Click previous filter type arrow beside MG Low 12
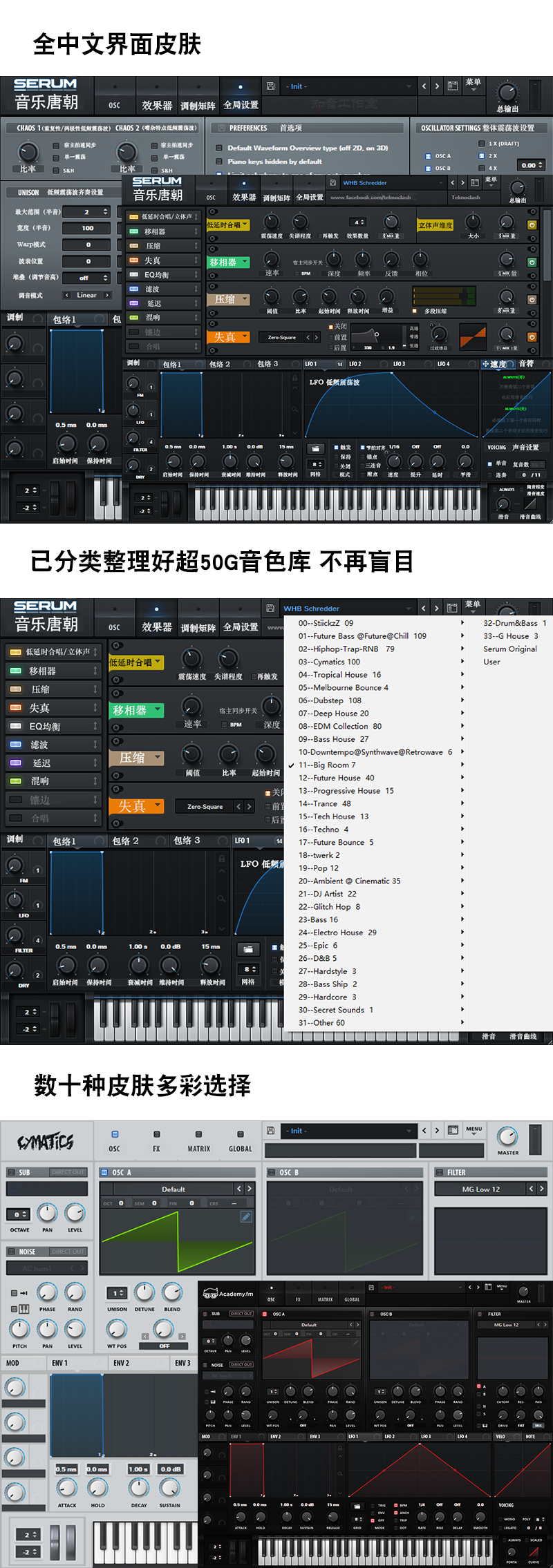 click(531, 1189)
